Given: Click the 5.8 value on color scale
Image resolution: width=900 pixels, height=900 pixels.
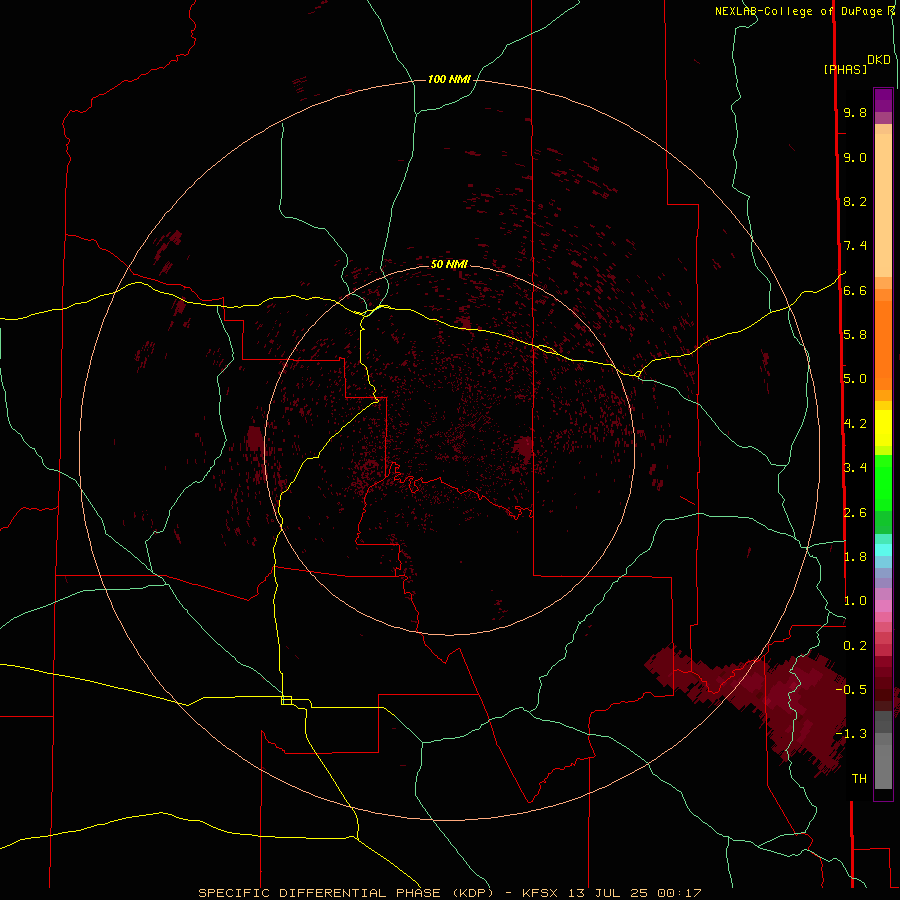Looking at the screenshot, I should pos(855,334).
